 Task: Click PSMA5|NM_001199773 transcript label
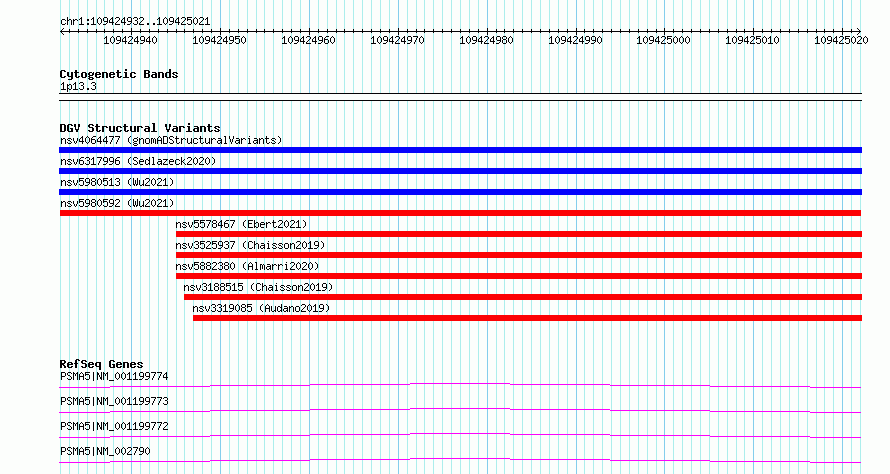pyautogui.click(x=114, y=401)
